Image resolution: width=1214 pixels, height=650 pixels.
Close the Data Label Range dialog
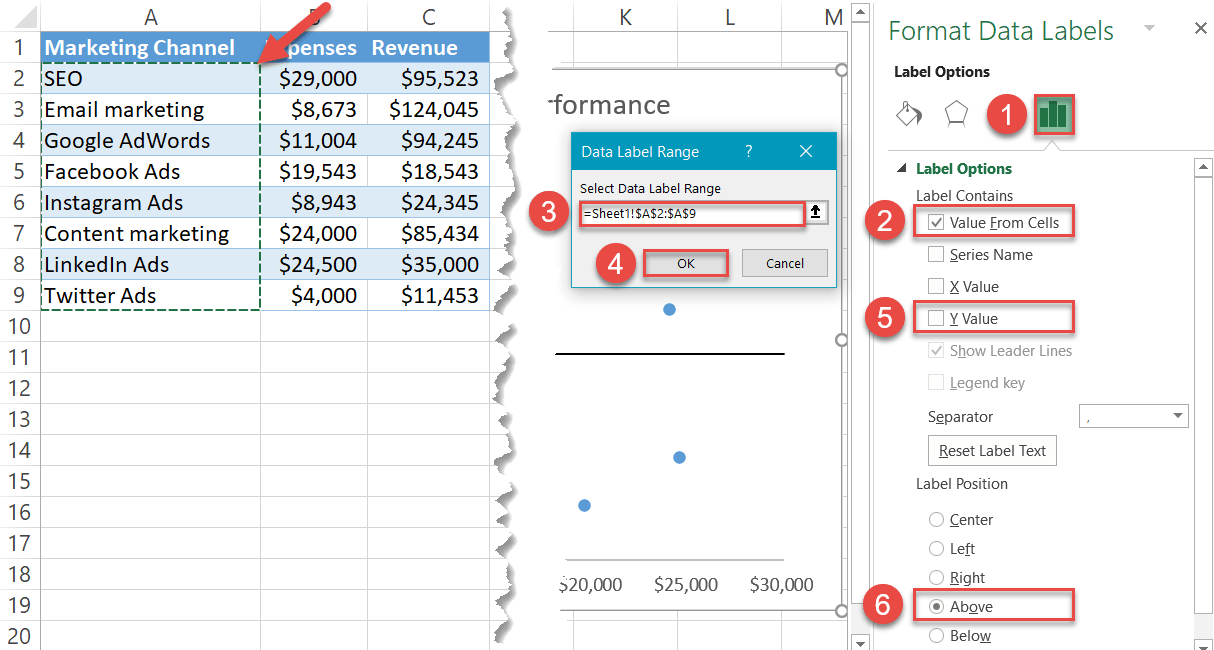[806, 151]
